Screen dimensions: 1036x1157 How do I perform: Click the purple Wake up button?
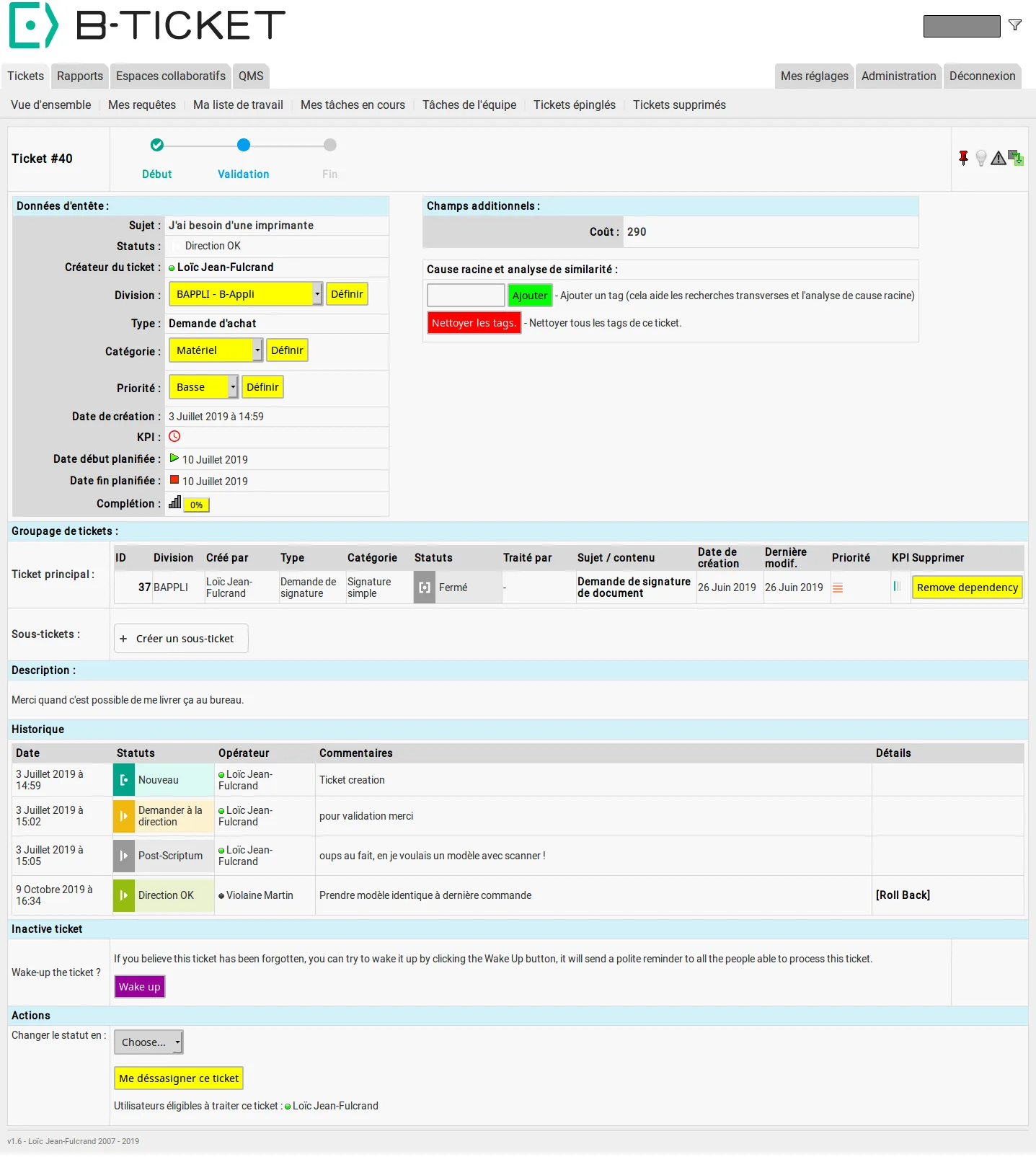[x=140, y=987]
